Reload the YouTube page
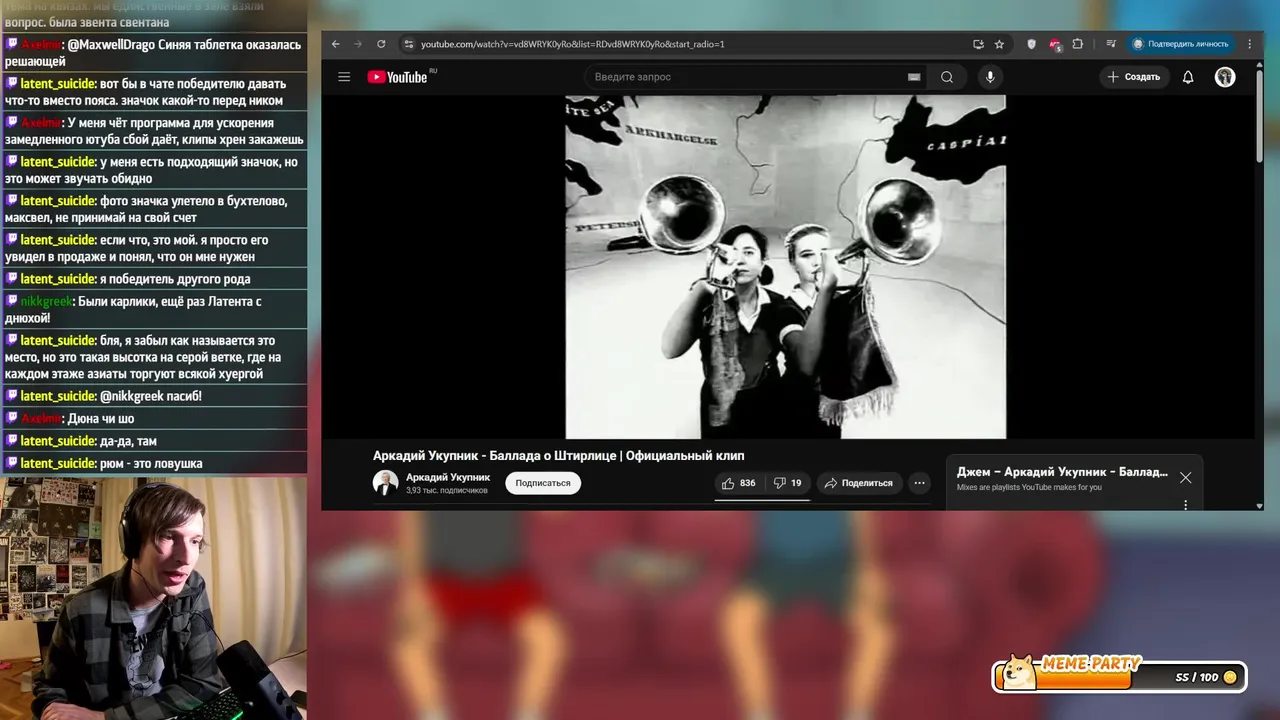 pyautogui.click(x=381, y=44)
